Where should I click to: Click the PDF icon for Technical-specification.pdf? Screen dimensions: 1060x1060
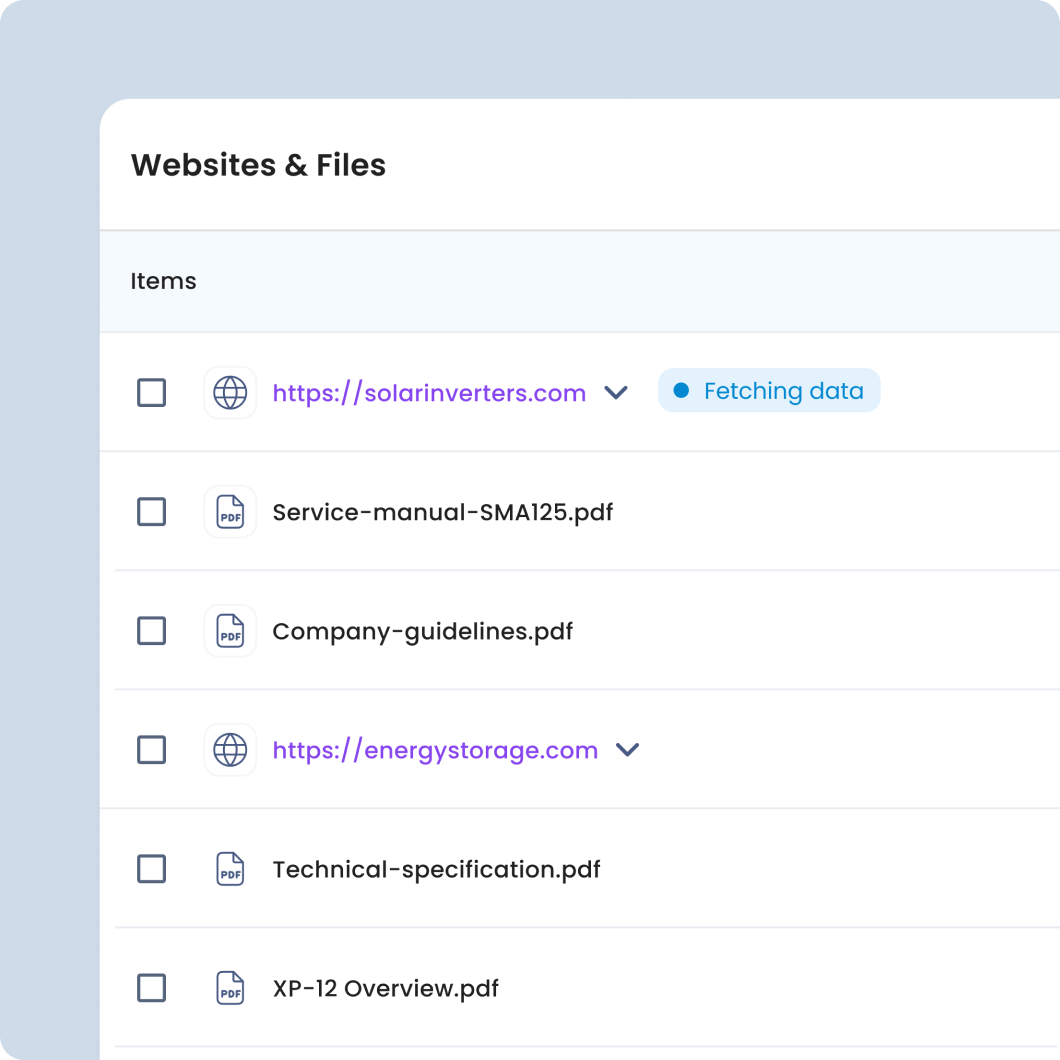230,869
